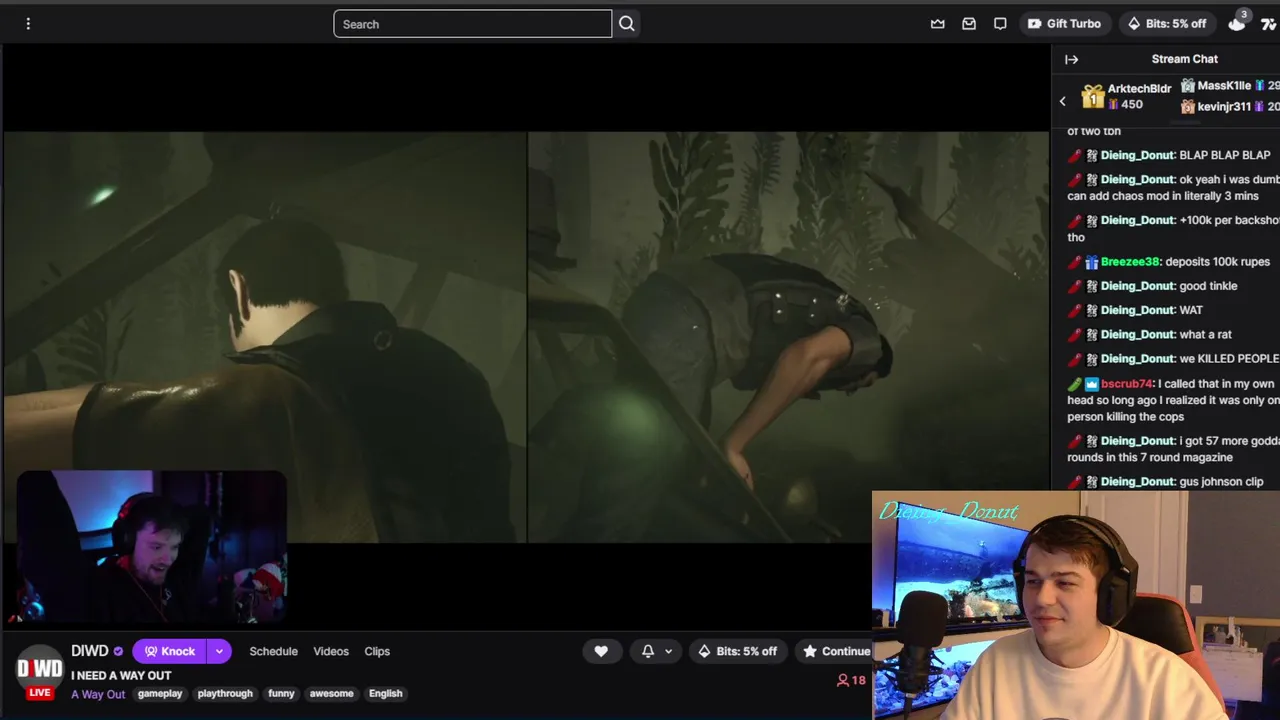Click the purple Knock button
The width and height of the screenshot is (1280, 720).
point(168,651)
